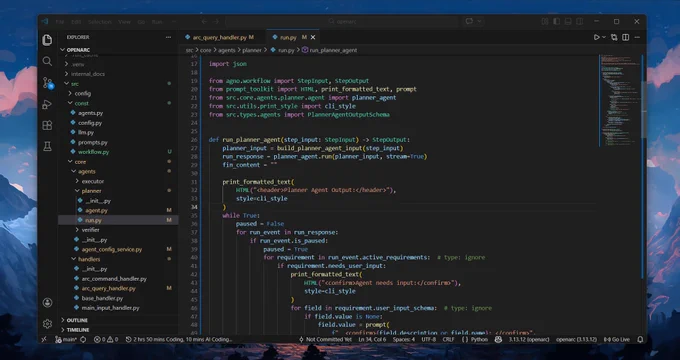Collapse the handlers folder

click(x=89, y=259)
